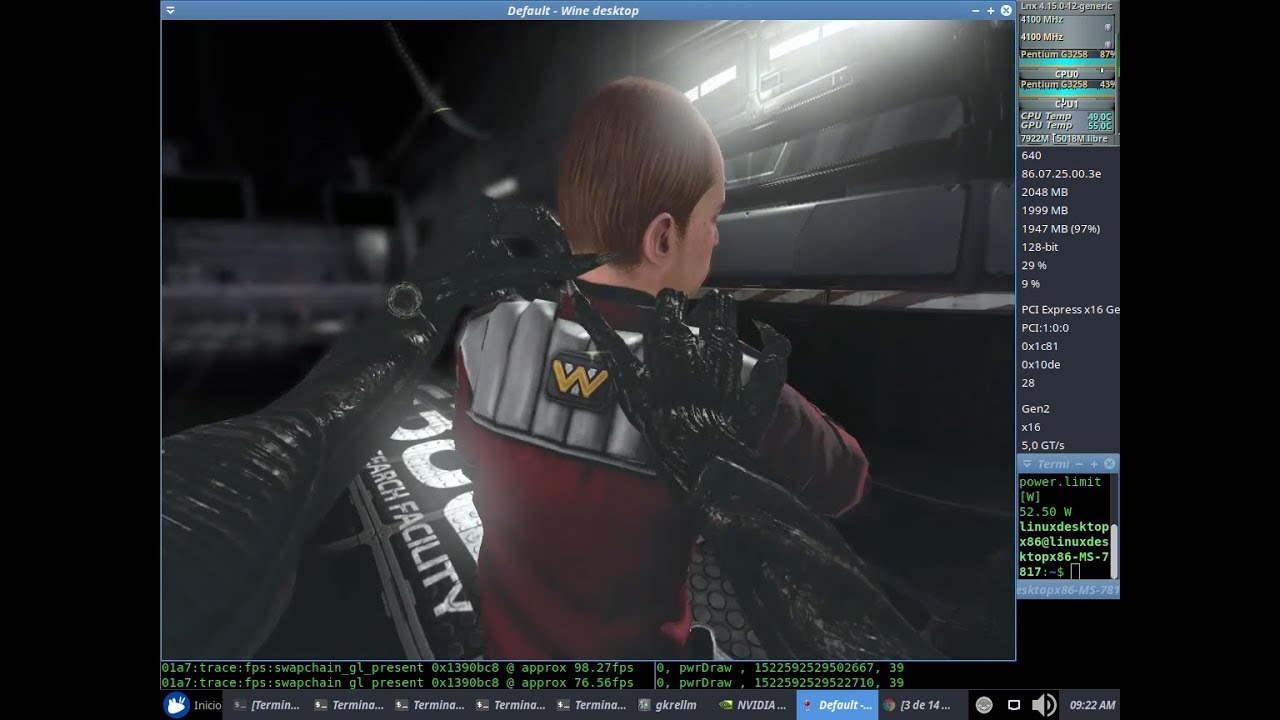This screenshot has width=1280, height=720.
Task: Click the 52.50 W power limit value
Action: (x=1045, y=512)
